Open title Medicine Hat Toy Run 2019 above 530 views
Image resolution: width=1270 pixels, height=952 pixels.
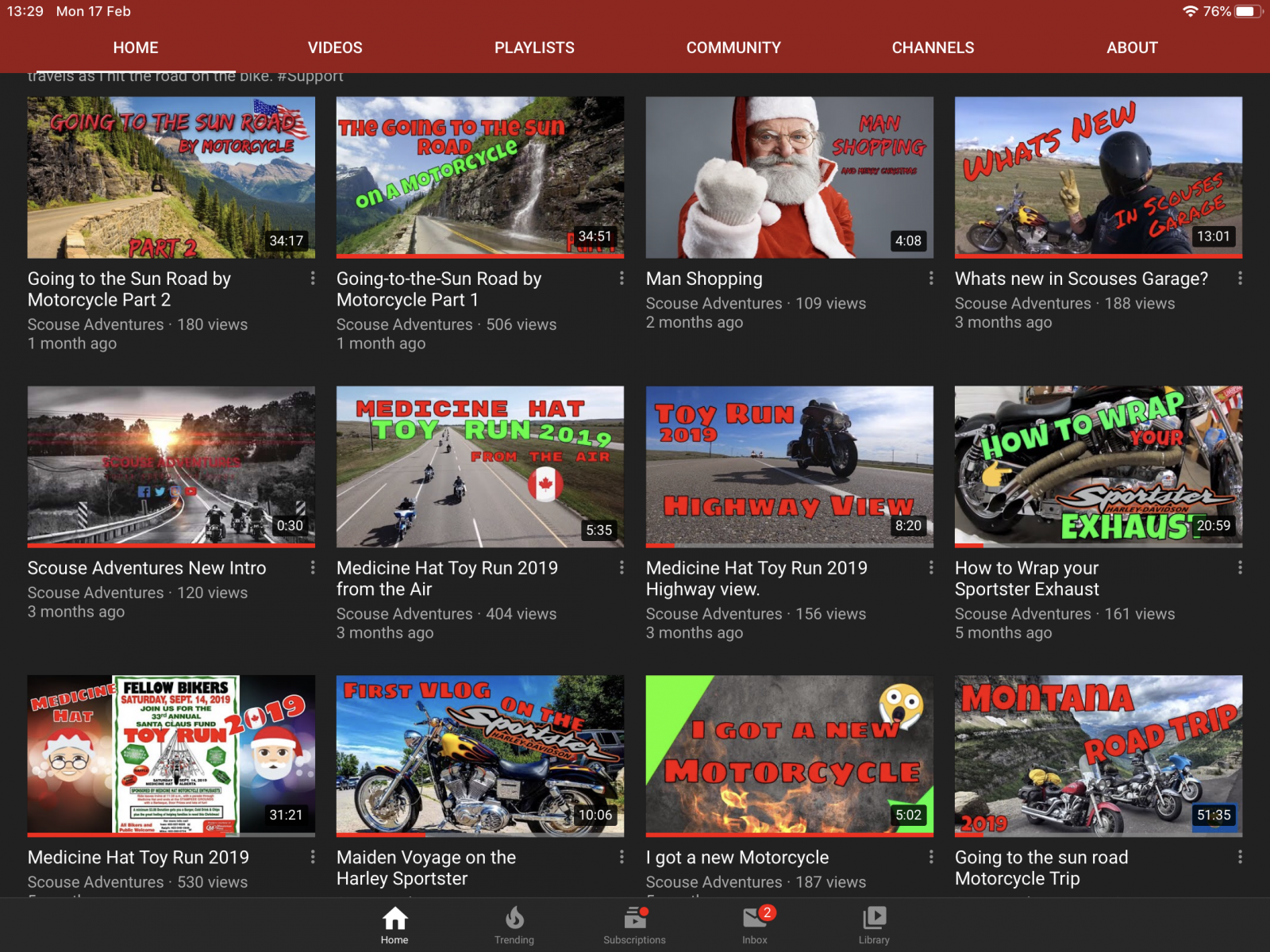138,858
